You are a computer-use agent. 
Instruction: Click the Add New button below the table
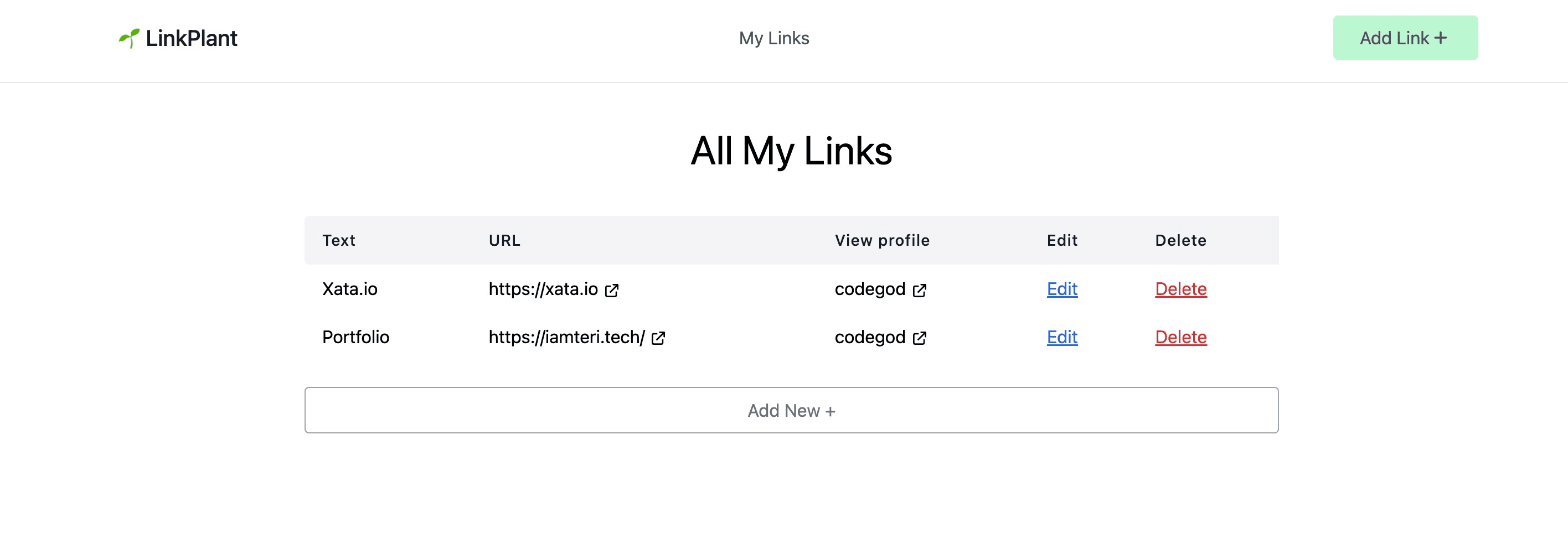click(791, 410)
